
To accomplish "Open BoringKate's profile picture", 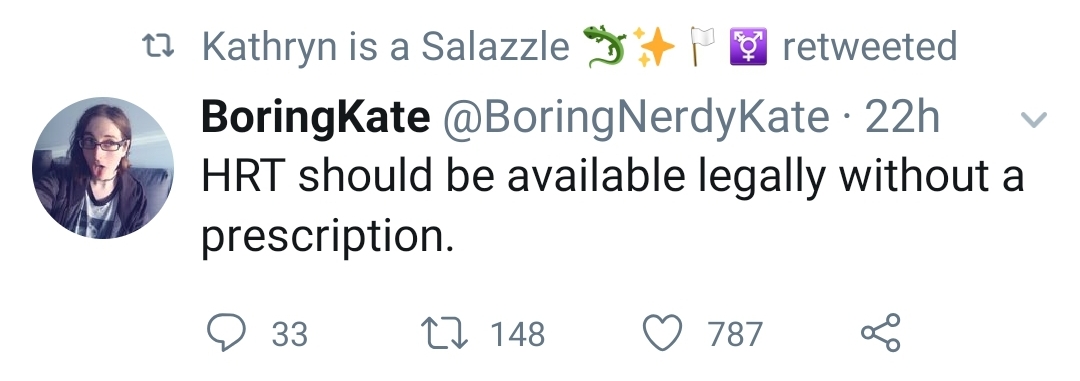I will click(103, 168).
